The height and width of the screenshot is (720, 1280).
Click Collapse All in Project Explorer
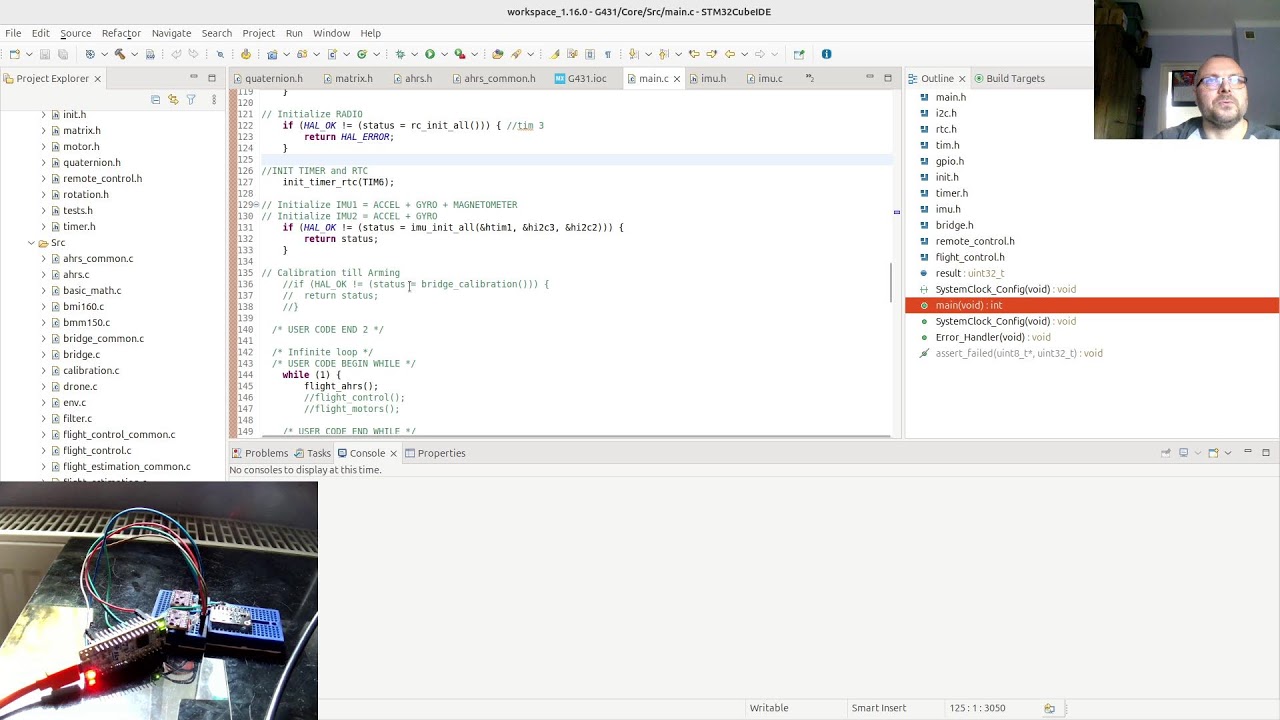(x=155, y=100)
